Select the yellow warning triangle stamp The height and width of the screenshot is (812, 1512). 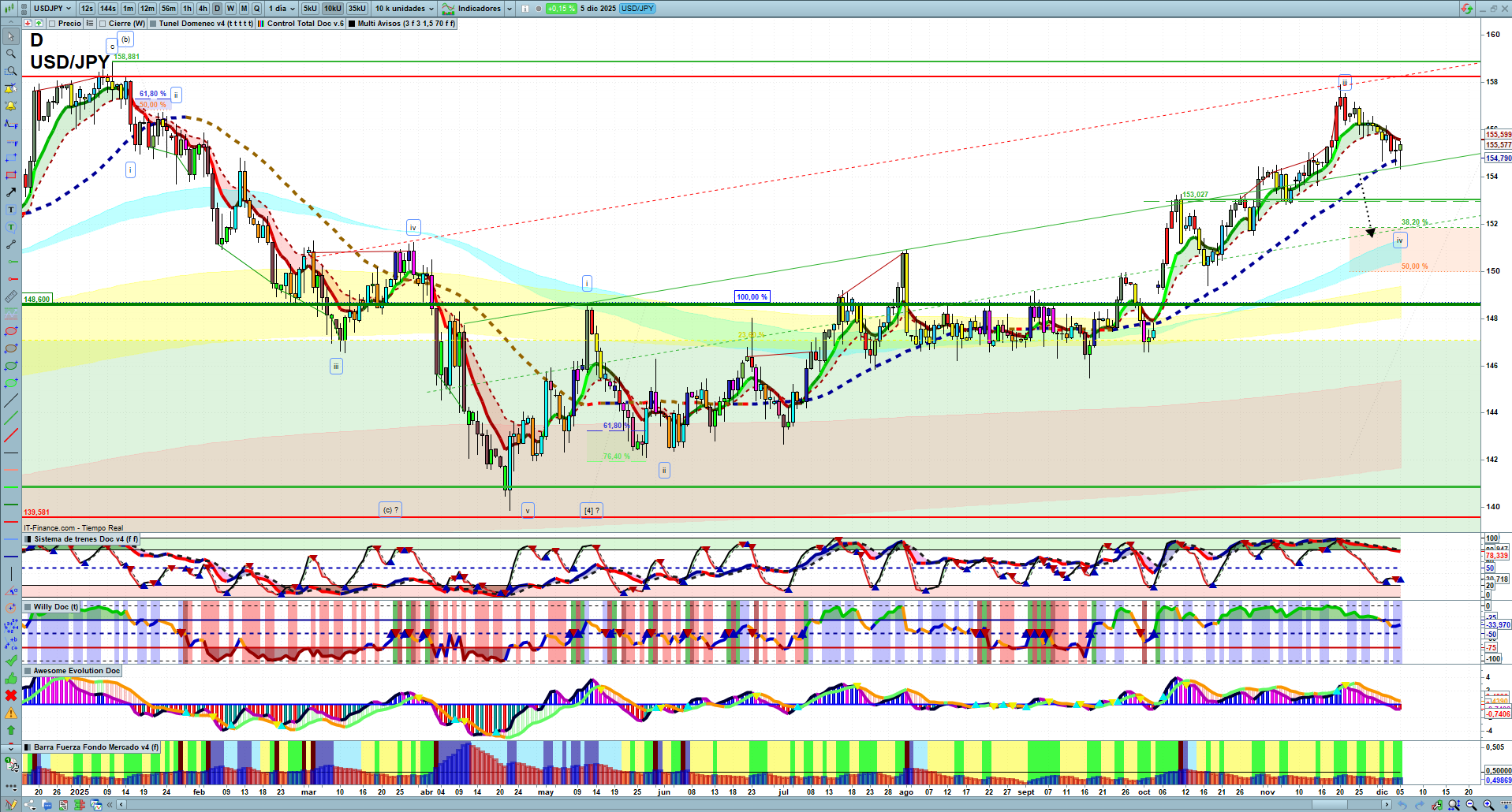[x=11, y=713]
